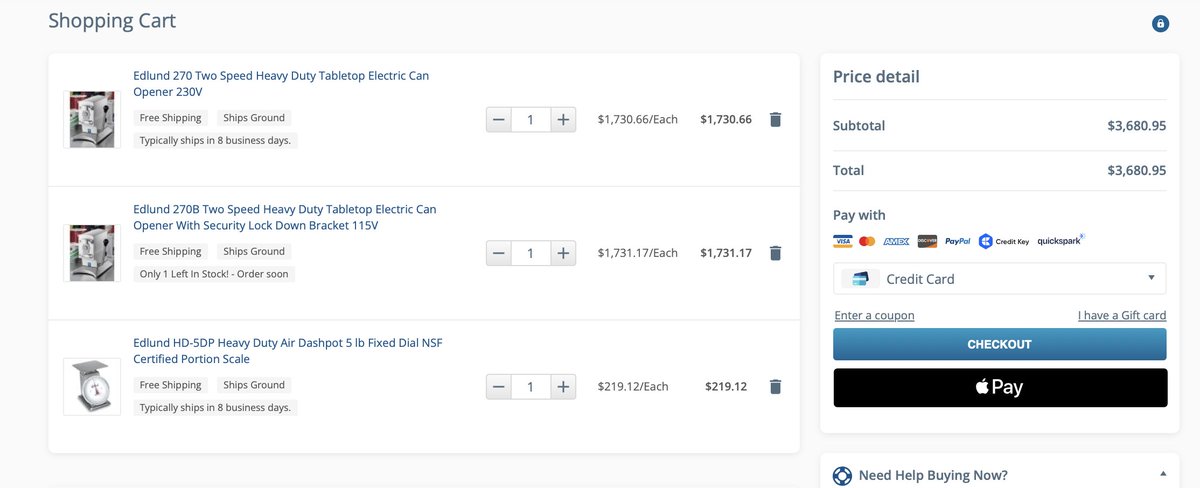Click the PayPal payment logo

point(958,241)
